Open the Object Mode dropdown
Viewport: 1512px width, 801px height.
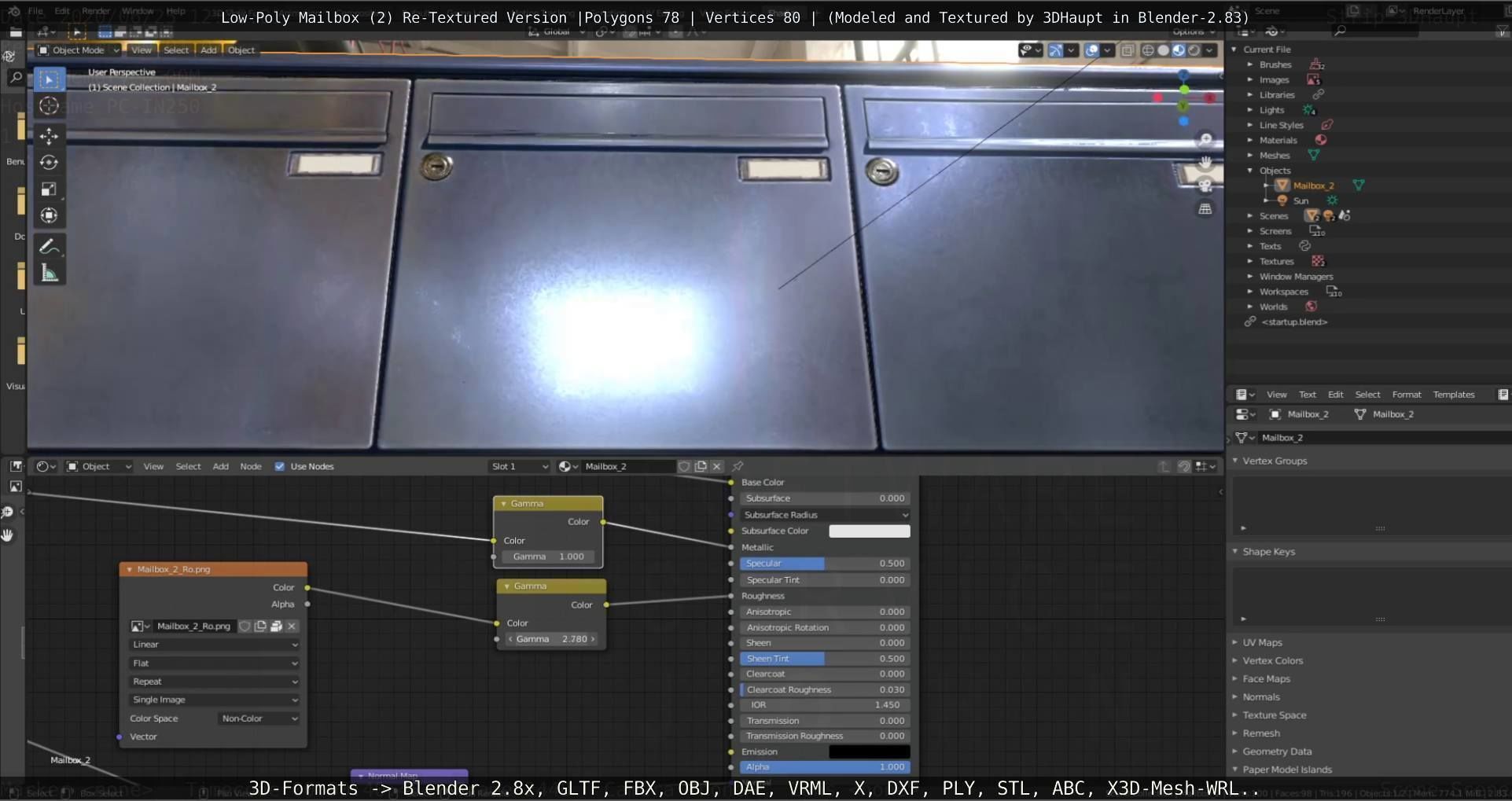[x=79, y=50]
